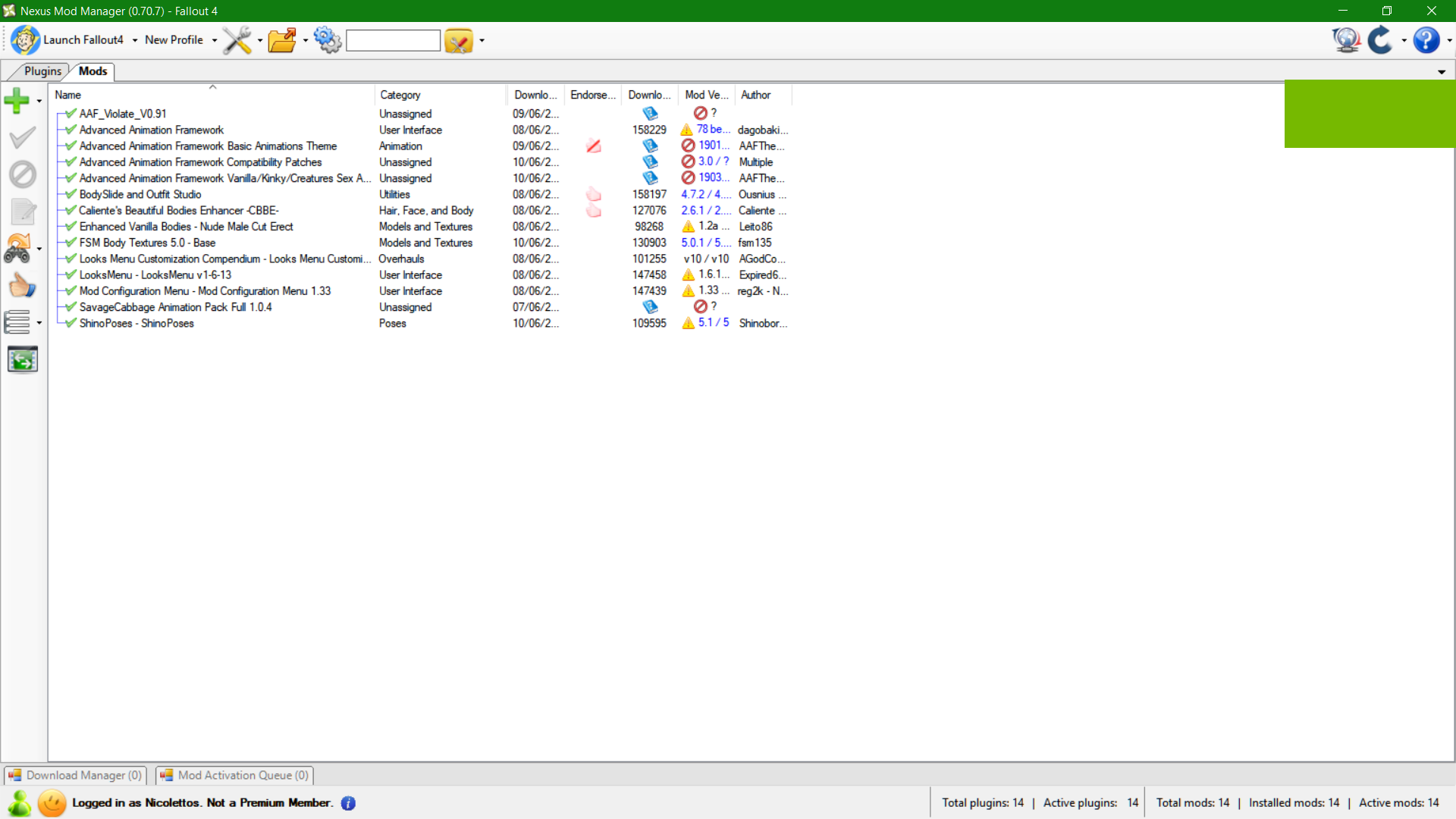Open the add mod dropdown arrow

[x=39, y=101]
